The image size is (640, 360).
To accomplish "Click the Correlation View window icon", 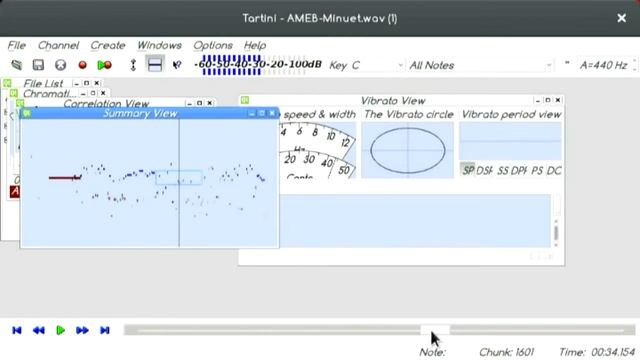I will coord(20,103).
